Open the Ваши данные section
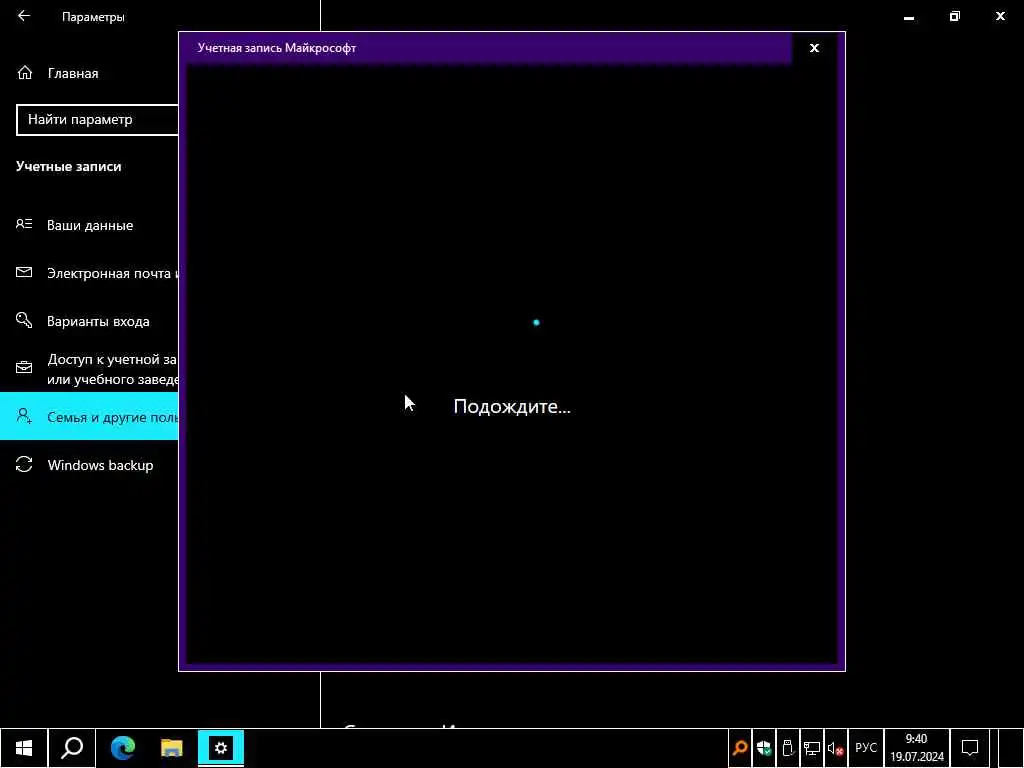Screen dimensions: 1024x768 (x=89, y=225)
